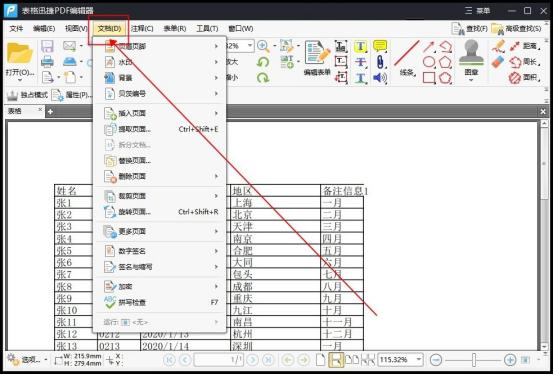
Task: Choose 水印 from the document menu
Action: point(160,62)
